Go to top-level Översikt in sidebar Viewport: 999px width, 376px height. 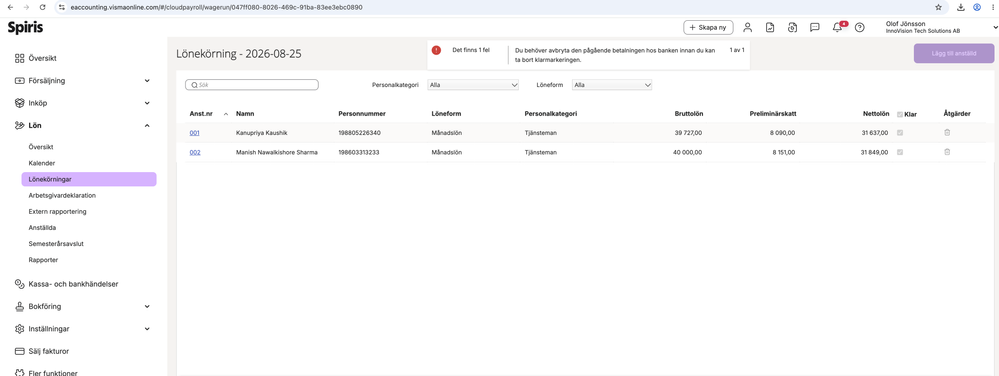click(x=43, y=58)
